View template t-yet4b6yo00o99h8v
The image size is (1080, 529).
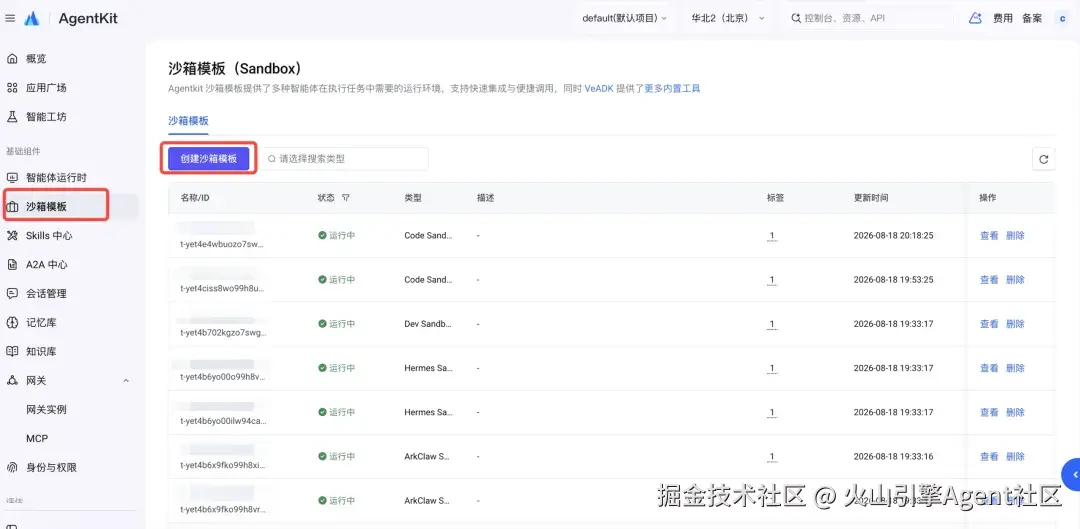[989, 368]
